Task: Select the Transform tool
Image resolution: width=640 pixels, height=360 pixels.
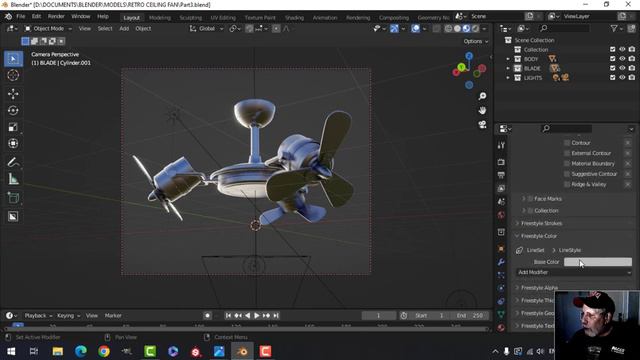Action: [13, 143]
